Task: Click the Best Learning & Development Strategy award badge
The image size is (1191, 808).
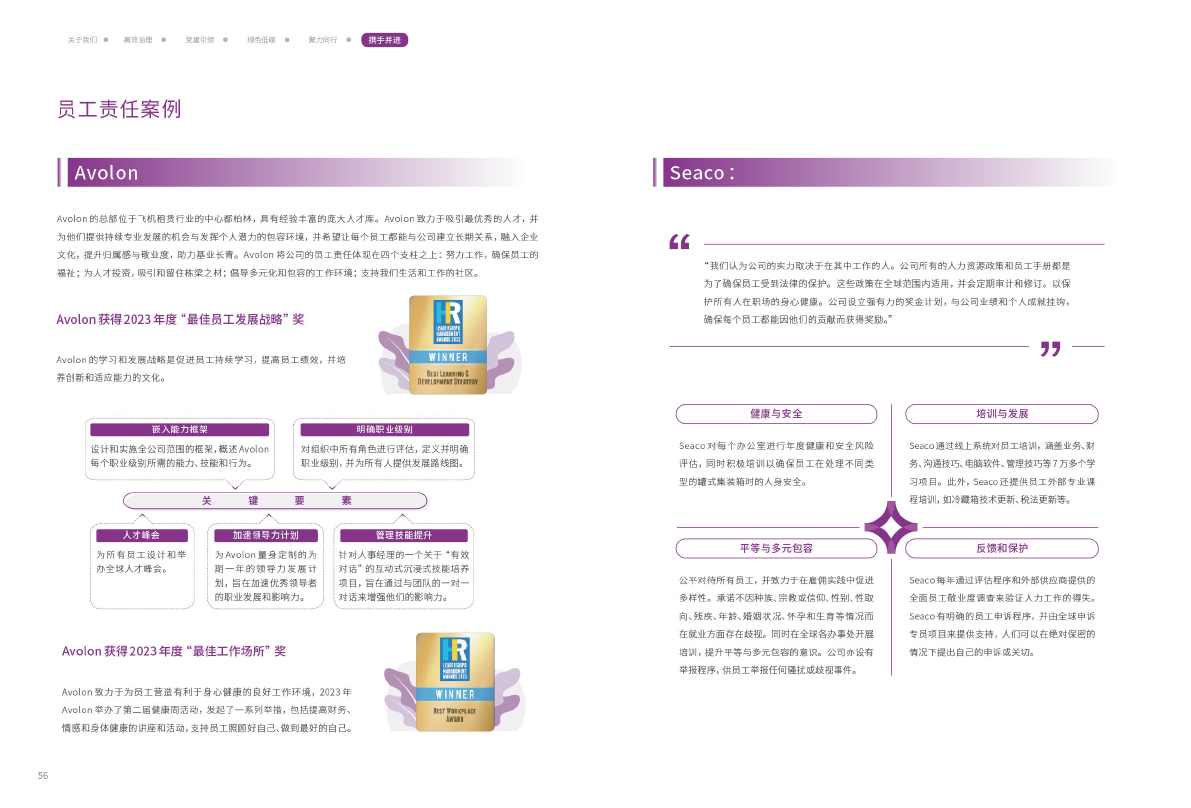Action: [447, 344]
